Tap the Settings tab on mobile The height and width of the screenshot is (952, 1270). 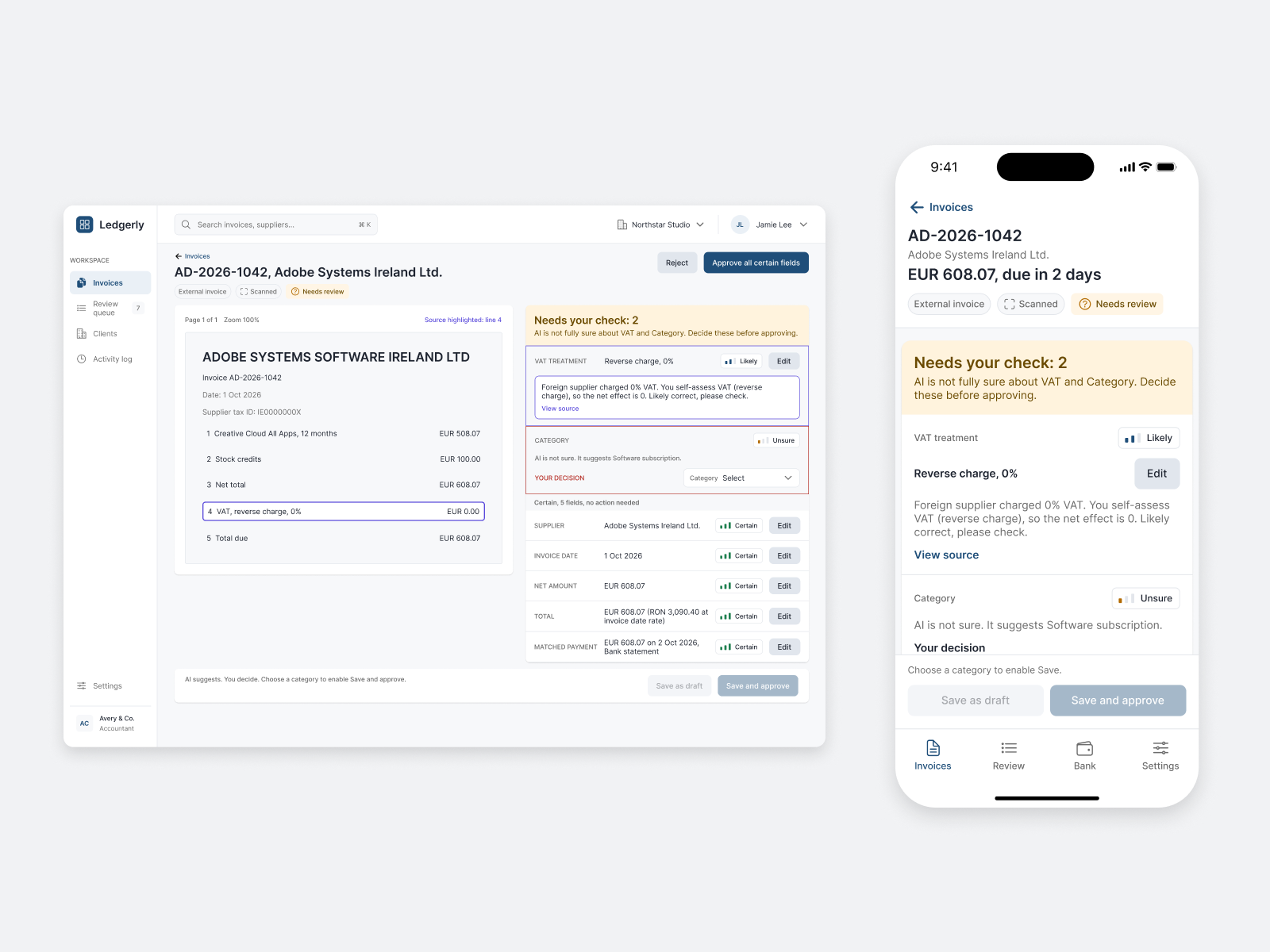tap(1160, 755)
